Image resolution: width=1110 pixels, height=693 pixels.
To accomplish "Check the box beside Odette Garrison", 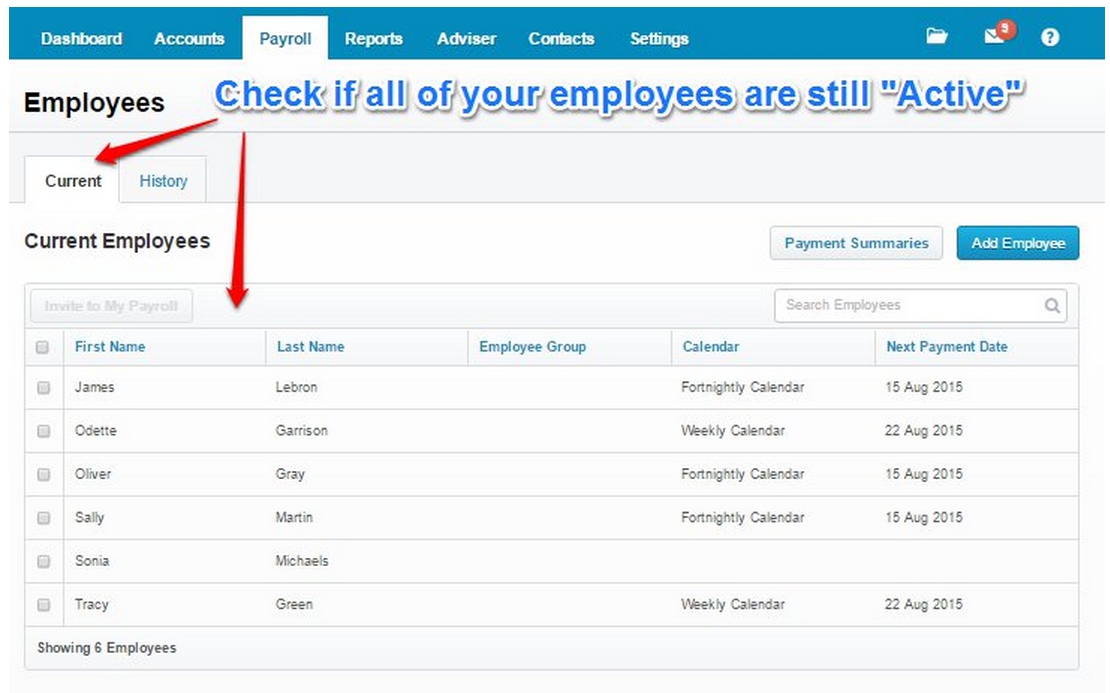I will point(43,431).
